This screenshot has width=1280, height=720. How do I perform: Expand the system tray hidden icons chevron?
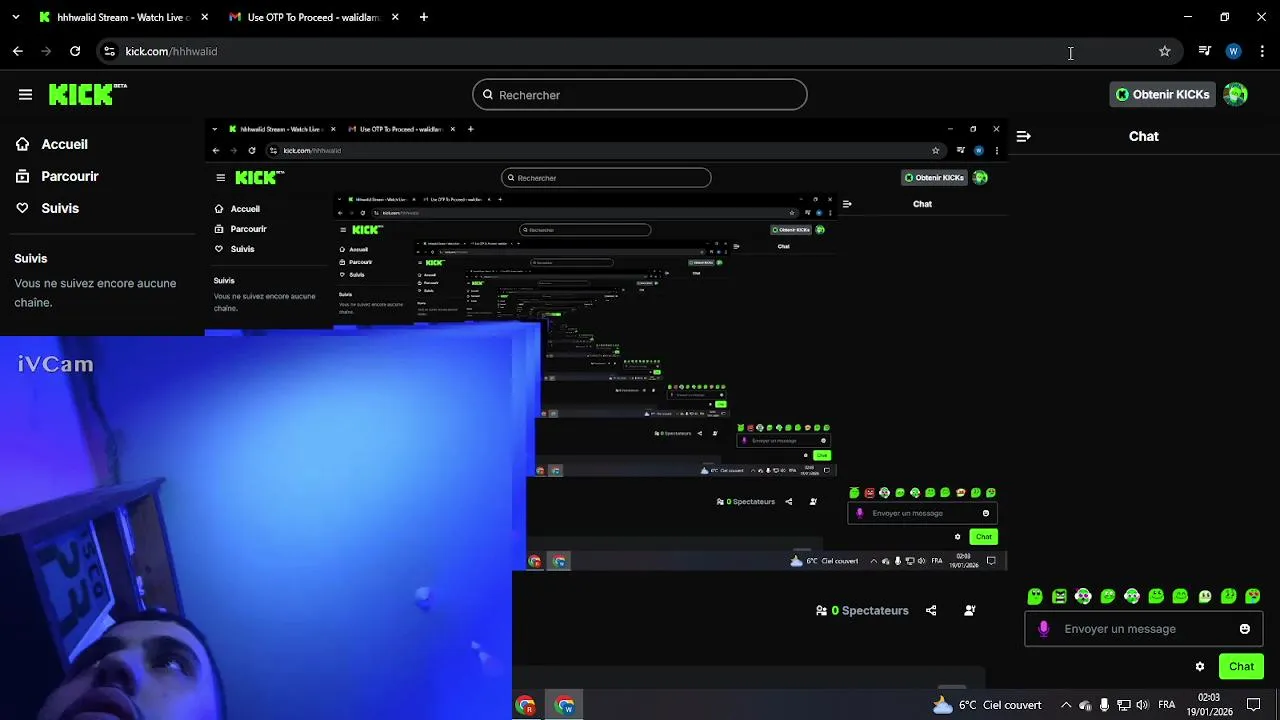point(1066,705)
